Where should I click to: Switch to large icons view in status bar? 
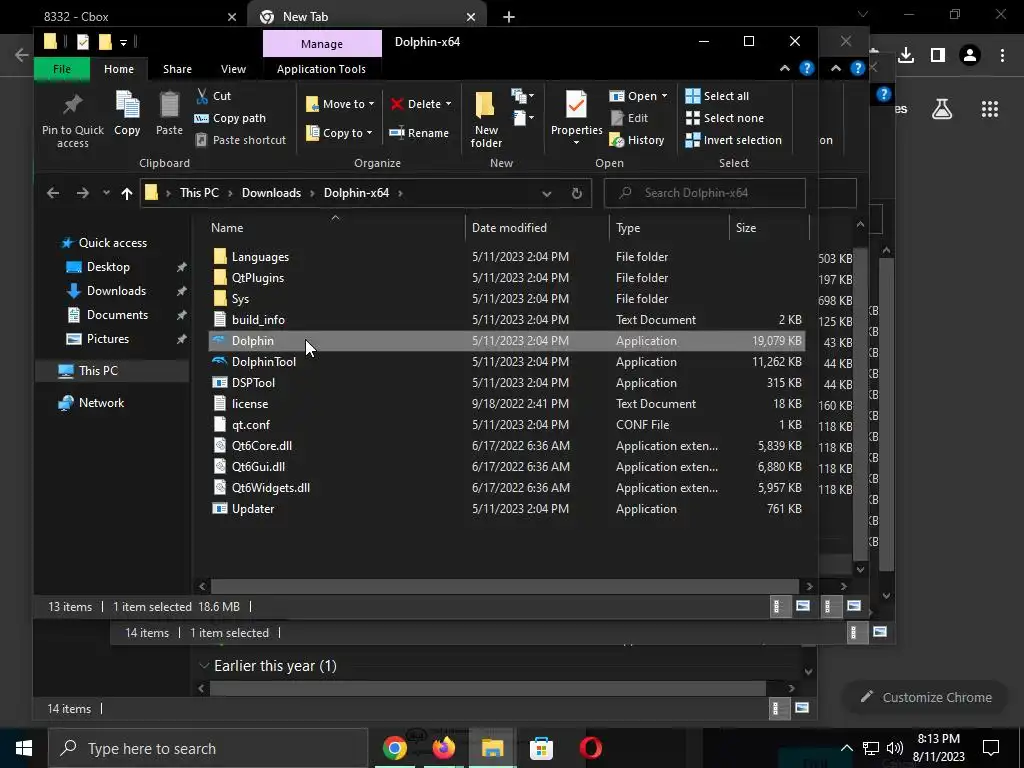803,607
